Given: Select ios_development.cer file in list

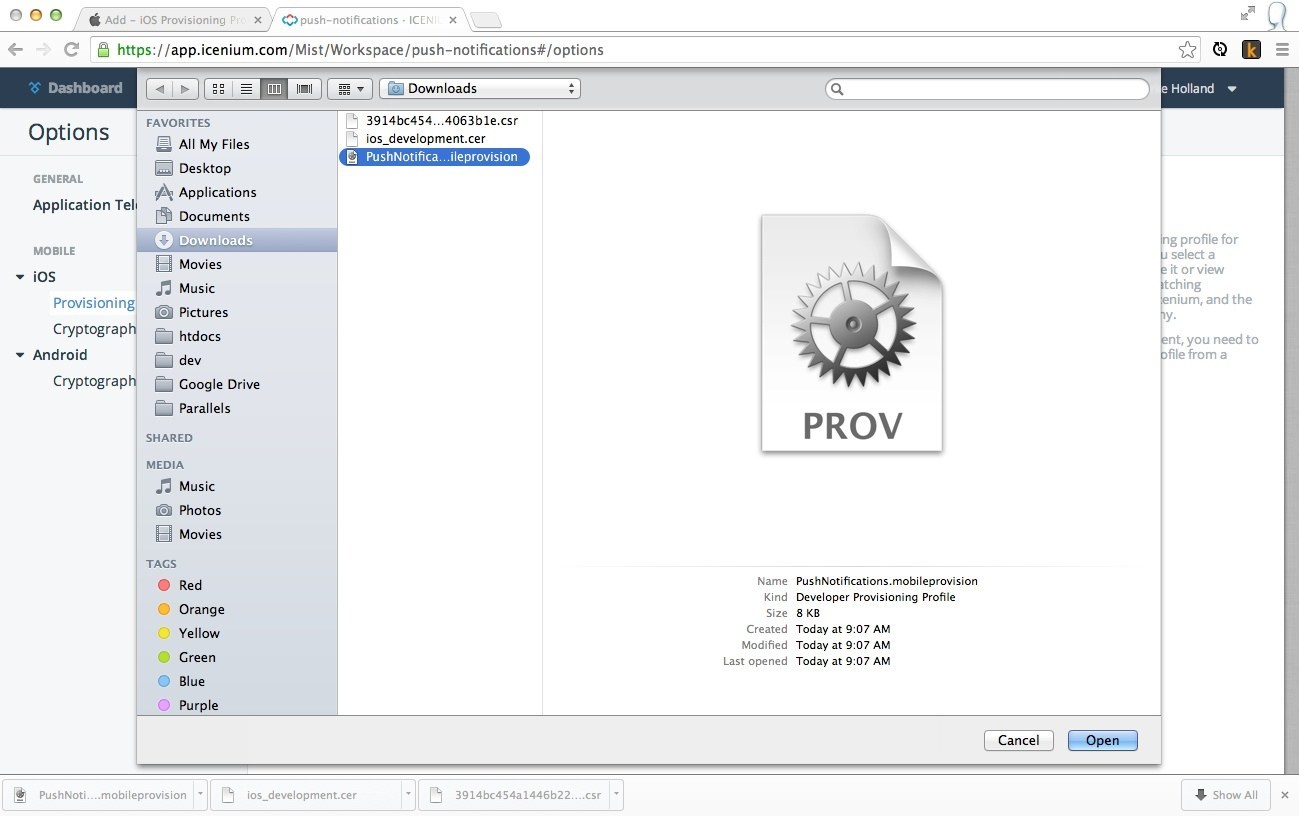Looking at the screenshot, I should point(426,138).
